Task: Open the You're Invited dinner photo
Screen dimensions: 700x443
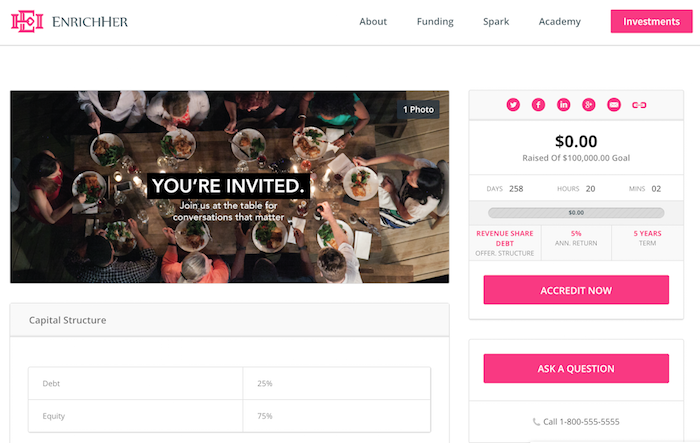Action: pos(229,187)
